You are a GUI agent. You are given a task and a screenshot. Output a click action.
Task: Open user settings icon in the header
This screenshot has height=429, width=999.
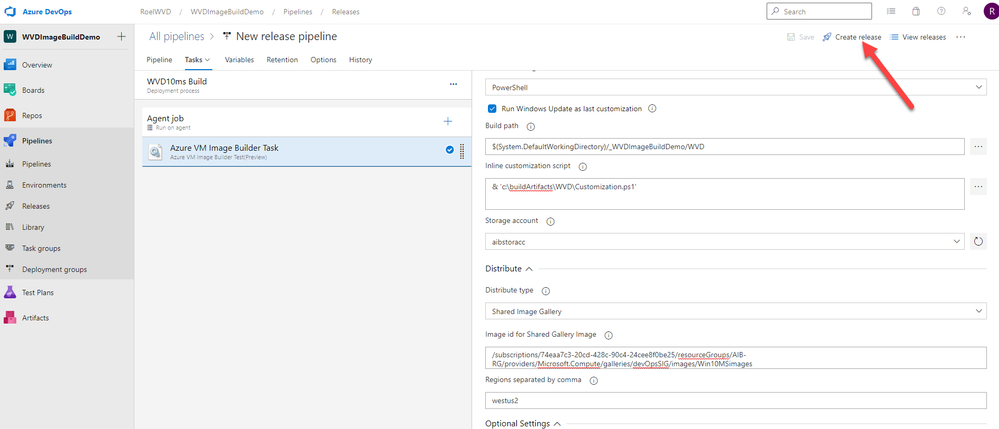(x=967, y=11)
